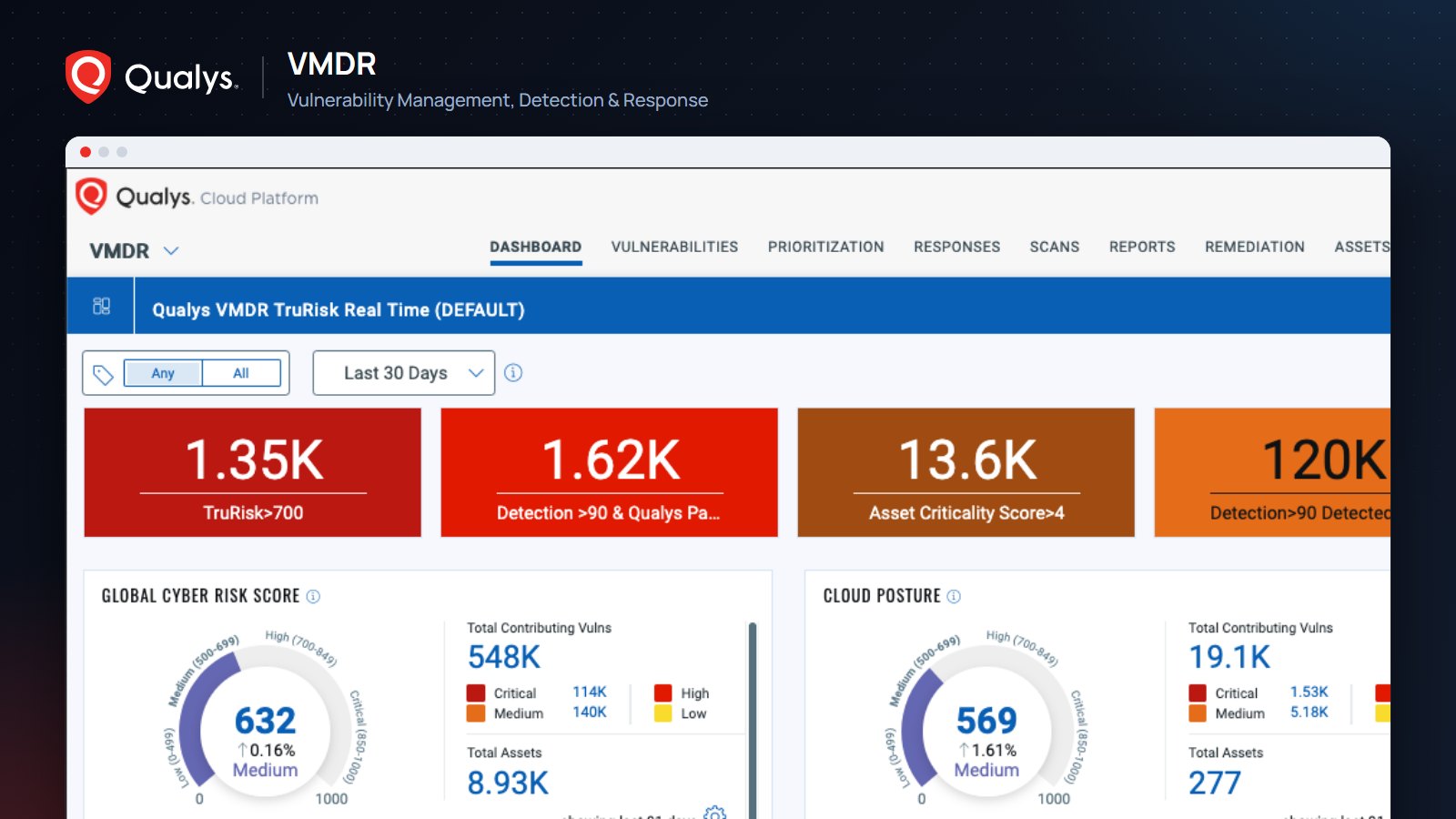The width and height of the screenshot is (1456, 819).
Task: Click info icon next to Last 30 Days
Action: pyautogui.click(x=513, y=373)
